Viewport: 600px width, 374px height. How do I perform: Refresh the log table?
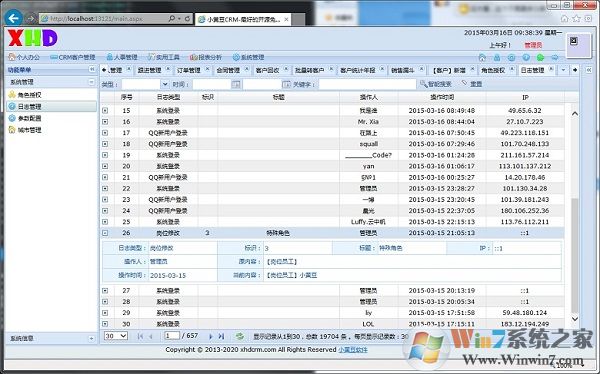click(240, 336)
